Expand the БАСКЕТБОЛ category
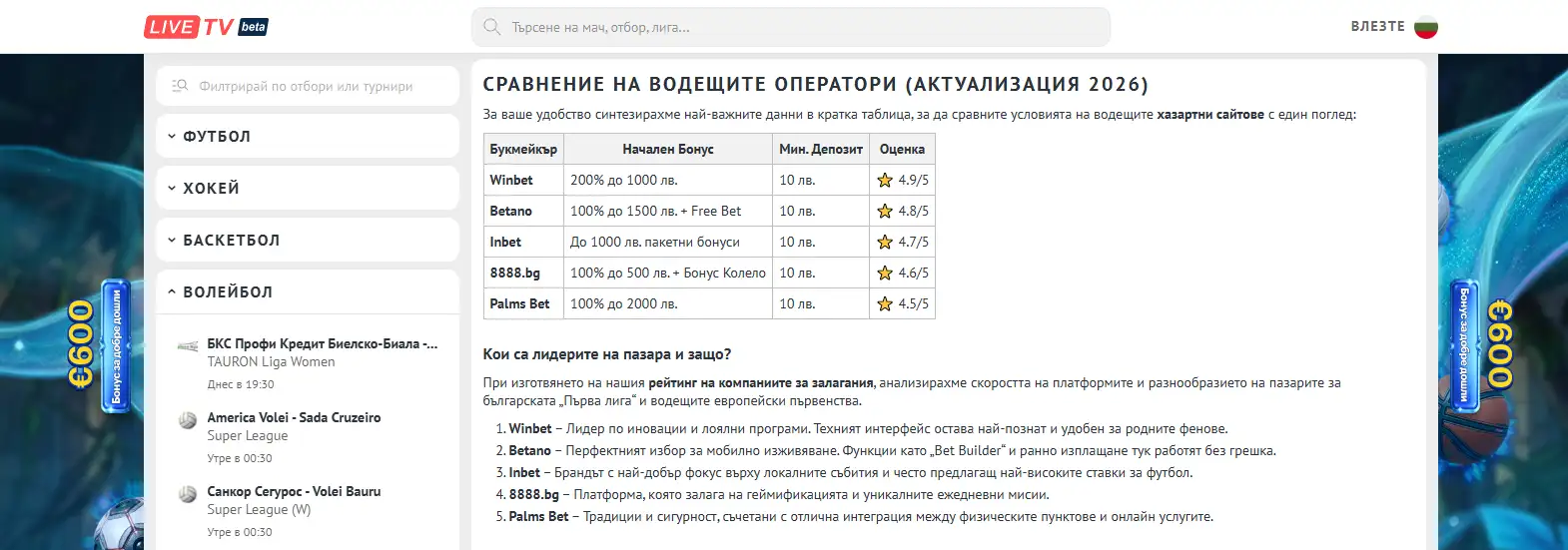Screen dimensions: 1568x550 coord(308,240)
